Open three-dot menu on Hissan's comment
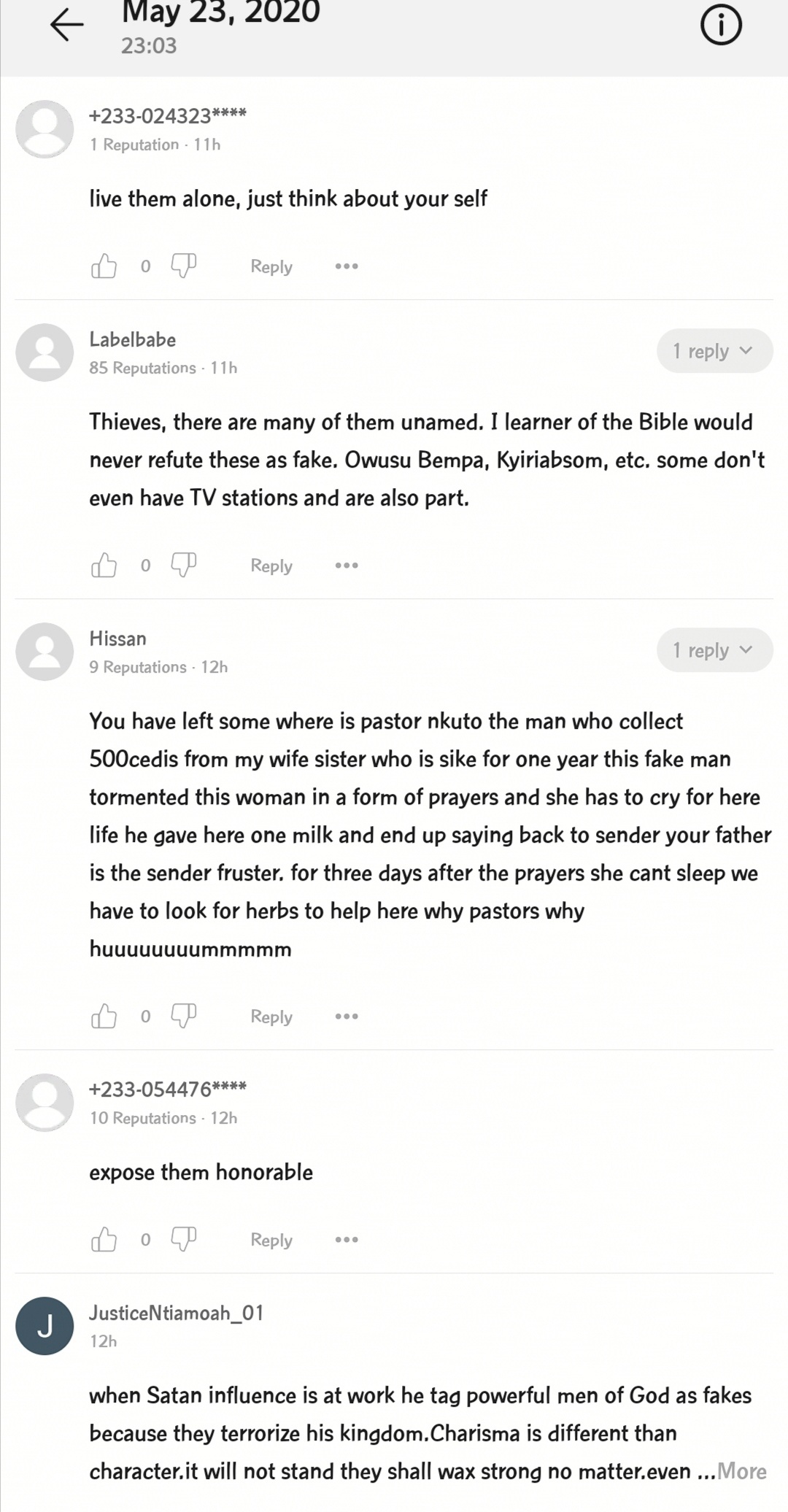 pos(347,1017)
